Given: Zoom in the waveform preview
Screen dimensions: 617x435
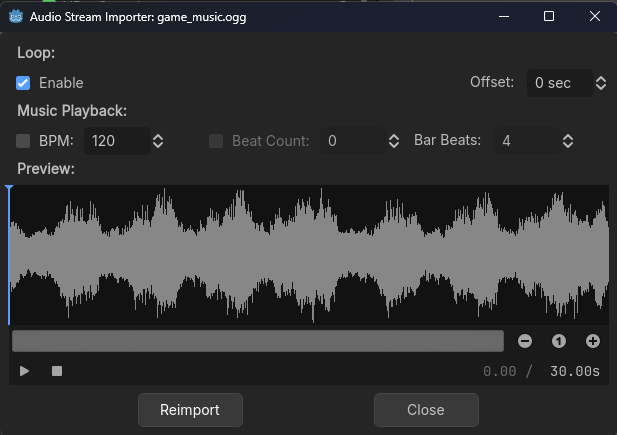Looking at the screenshot, I should 593,341.
